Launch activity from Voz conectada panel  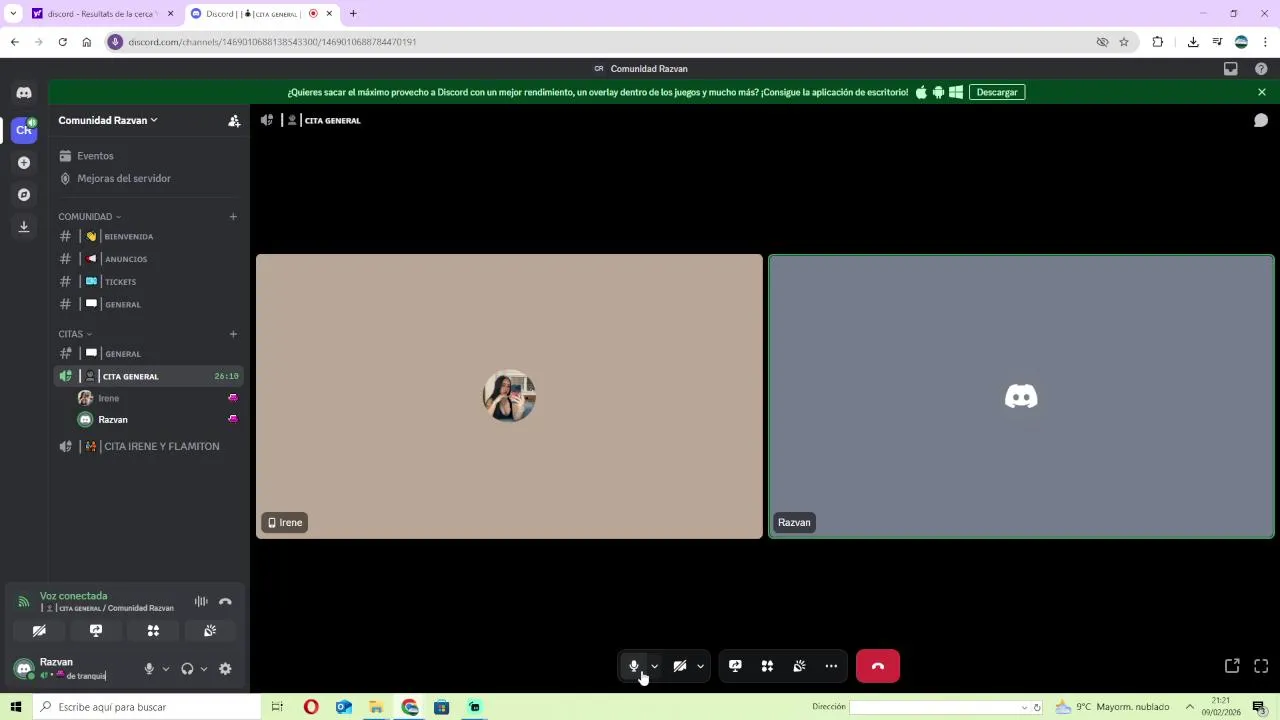(153, 631)
